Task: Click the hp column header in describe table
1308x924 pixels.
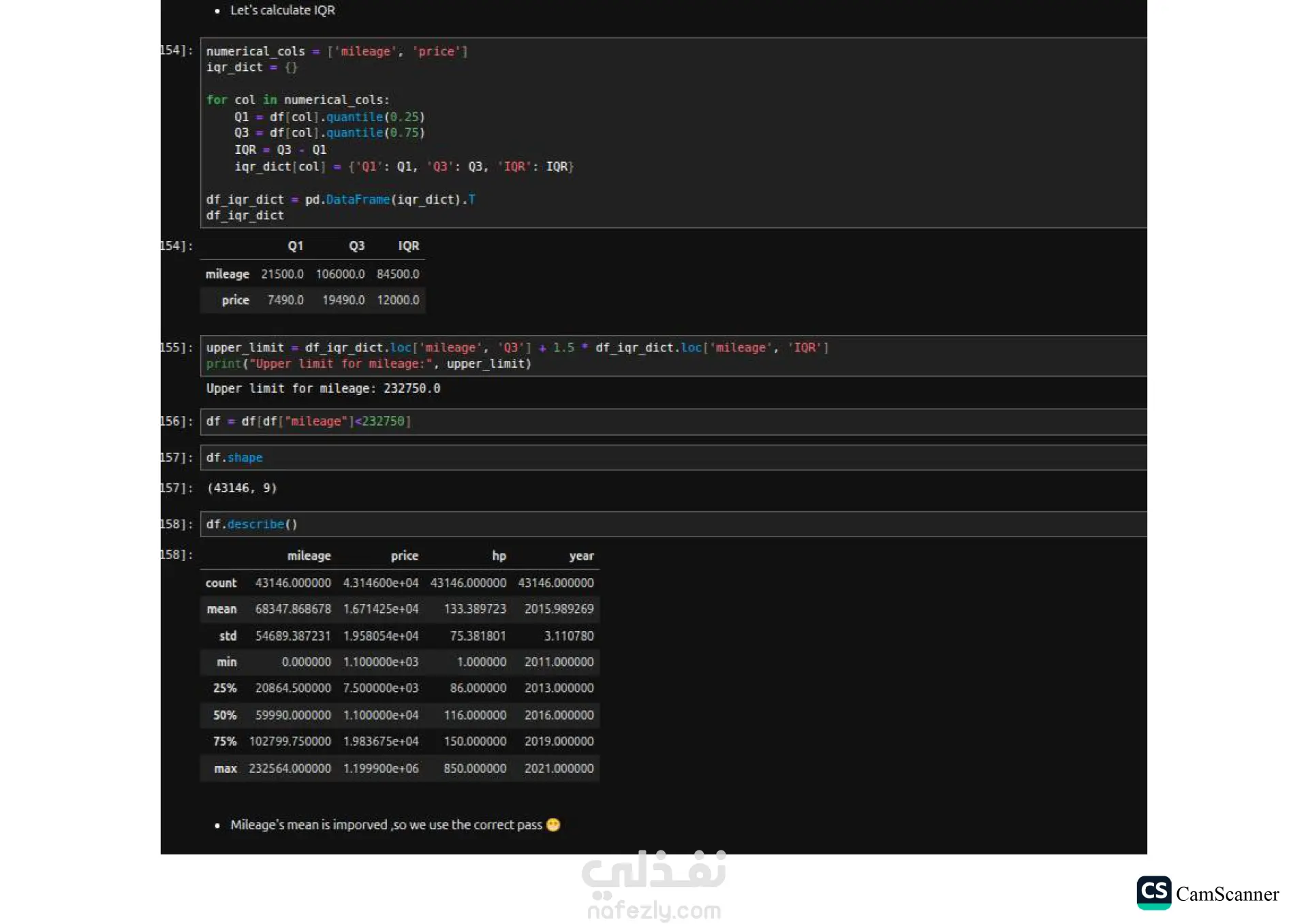Action: click(x=499, y=556)
